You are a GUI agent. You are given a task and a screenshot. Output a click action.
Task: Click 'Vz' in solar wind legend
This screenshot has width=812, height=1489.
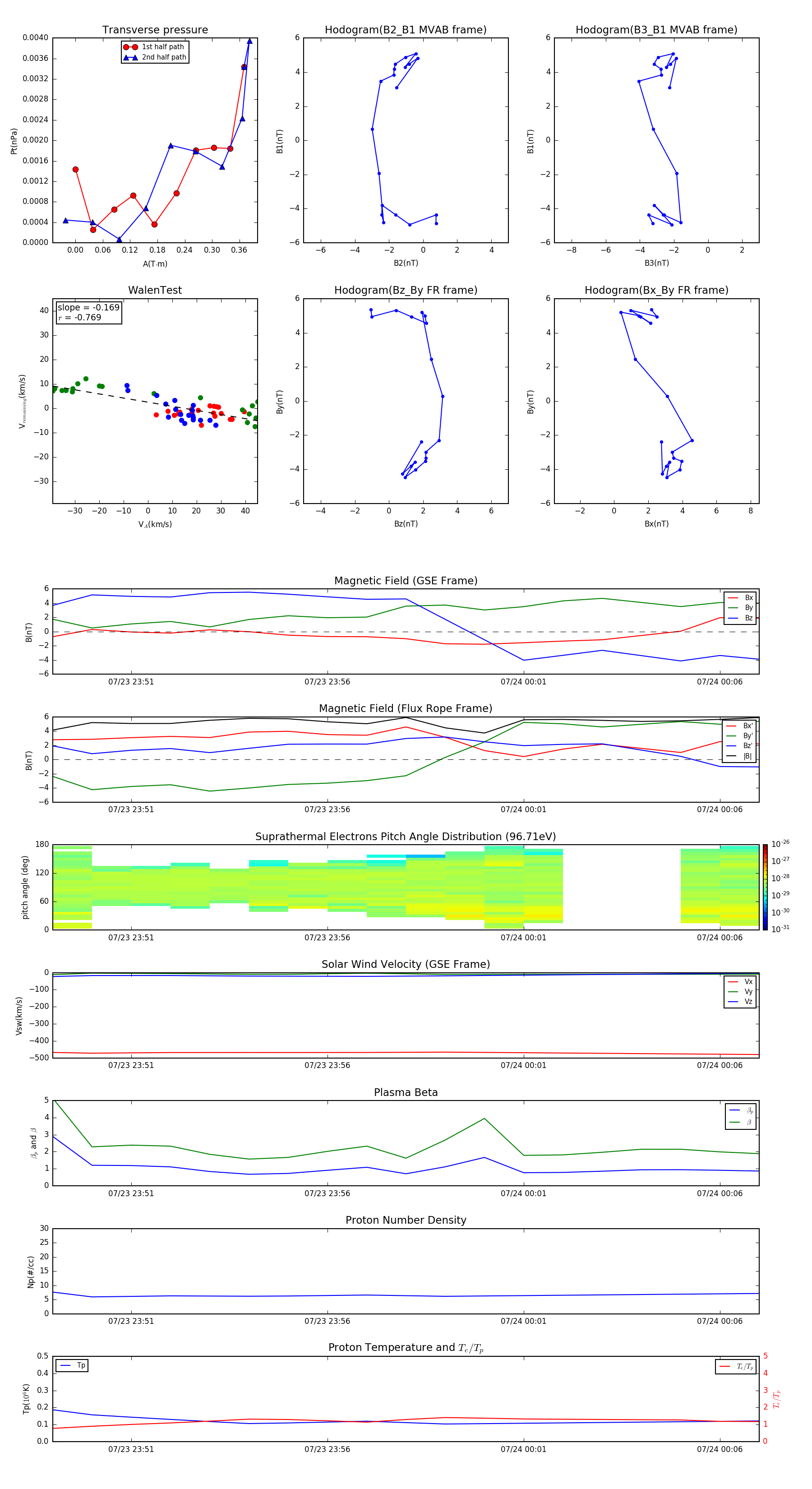tap(741, 1002)
